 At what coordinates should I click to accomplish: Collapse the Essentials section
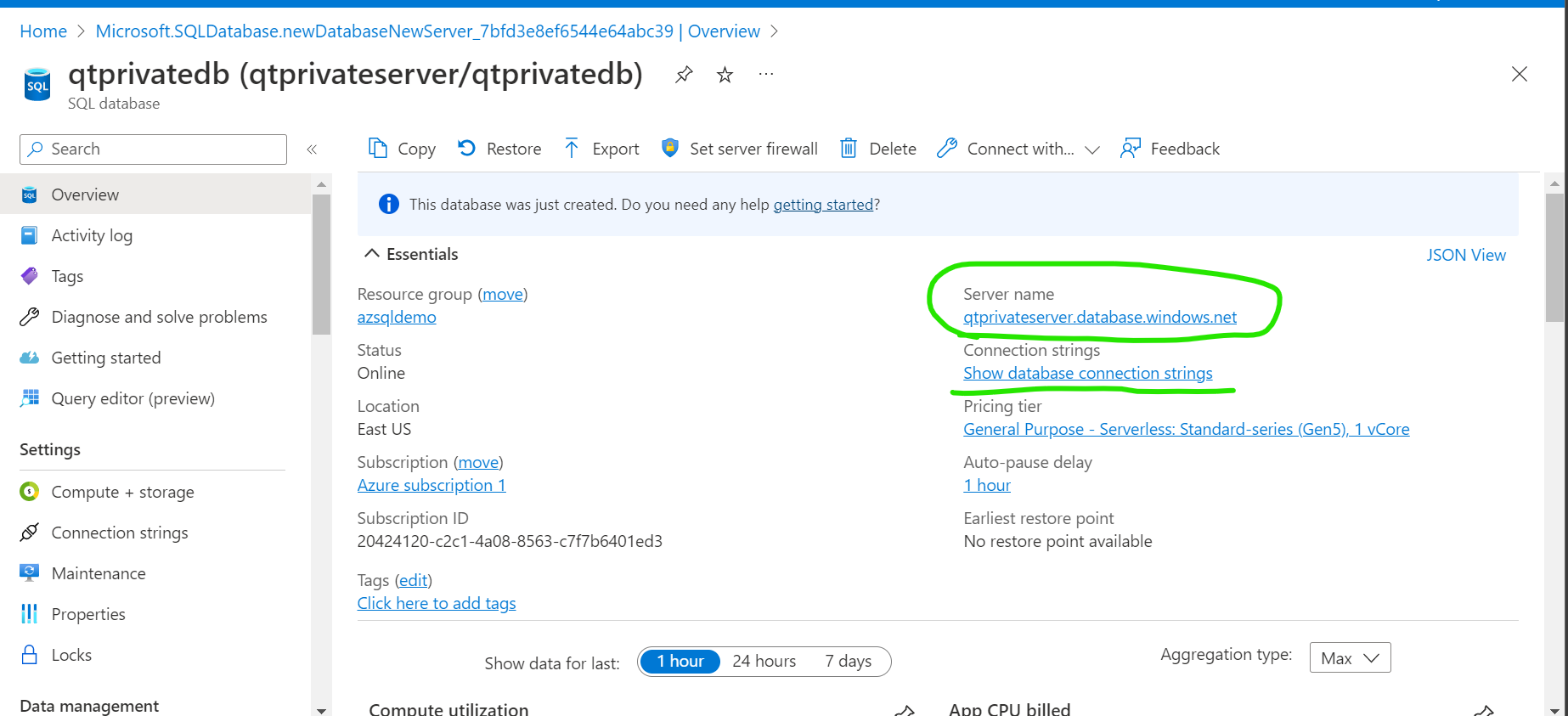point(411,254)
